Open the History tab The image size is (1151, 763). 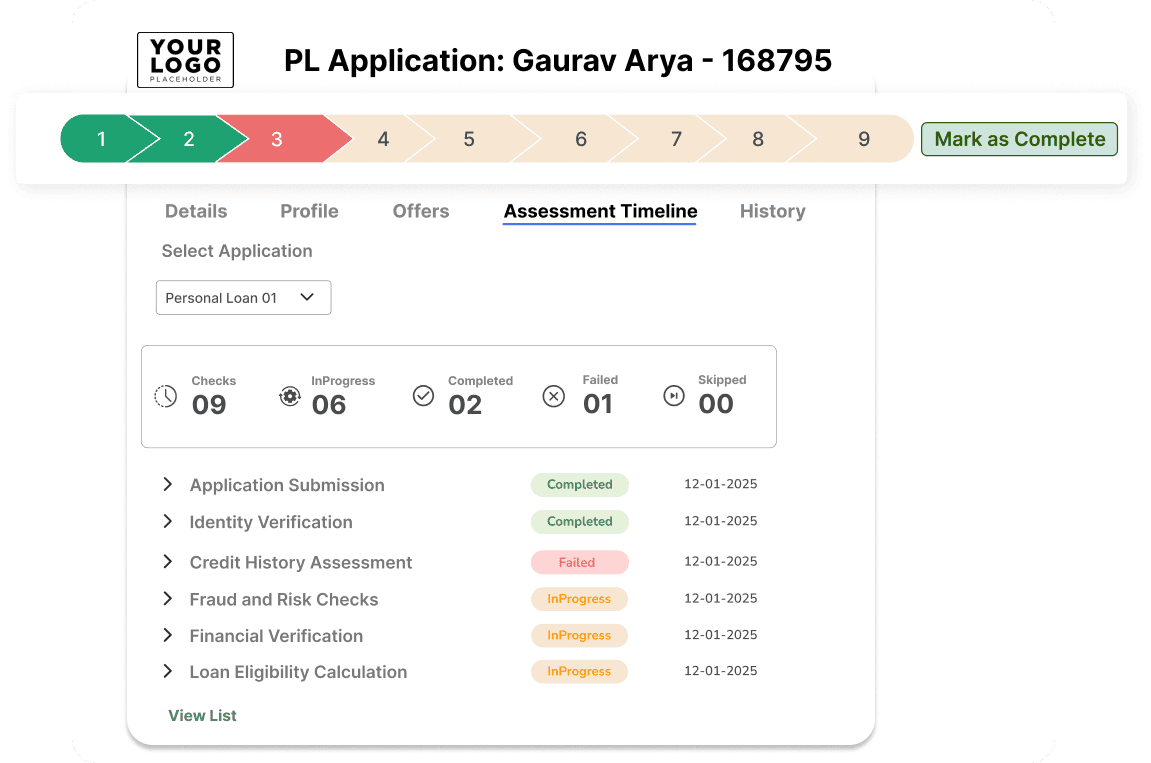pos(772,211)
